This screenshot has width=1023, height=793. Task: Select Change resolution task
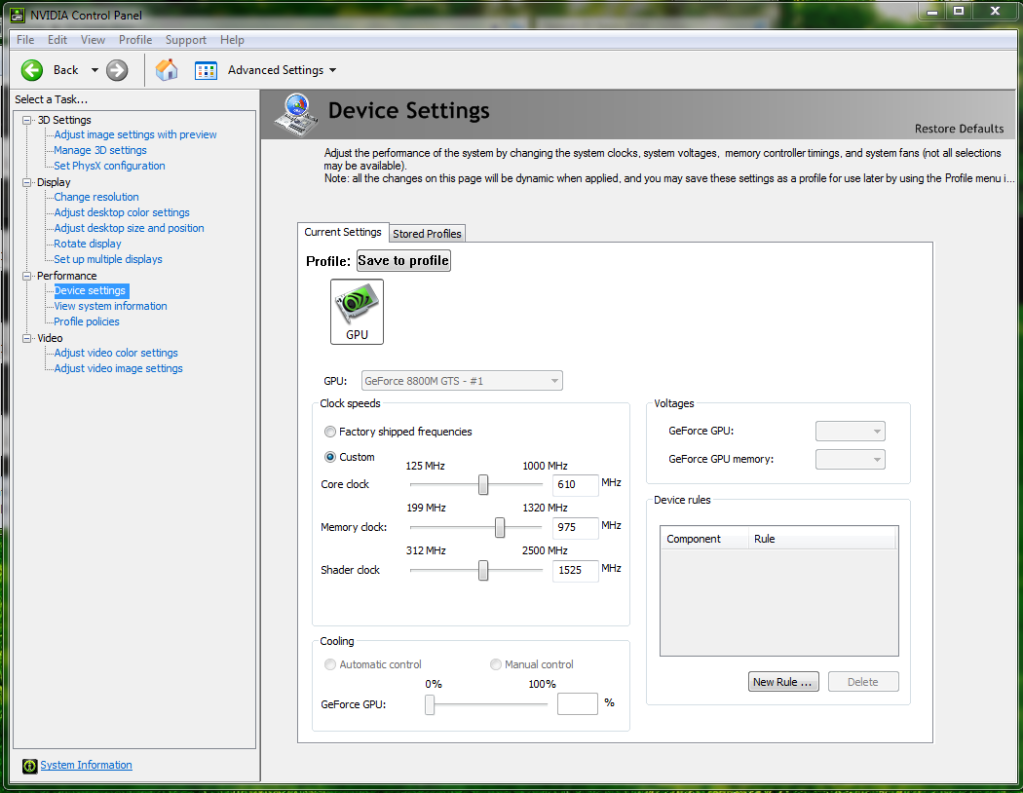click(x=96, y=197)
